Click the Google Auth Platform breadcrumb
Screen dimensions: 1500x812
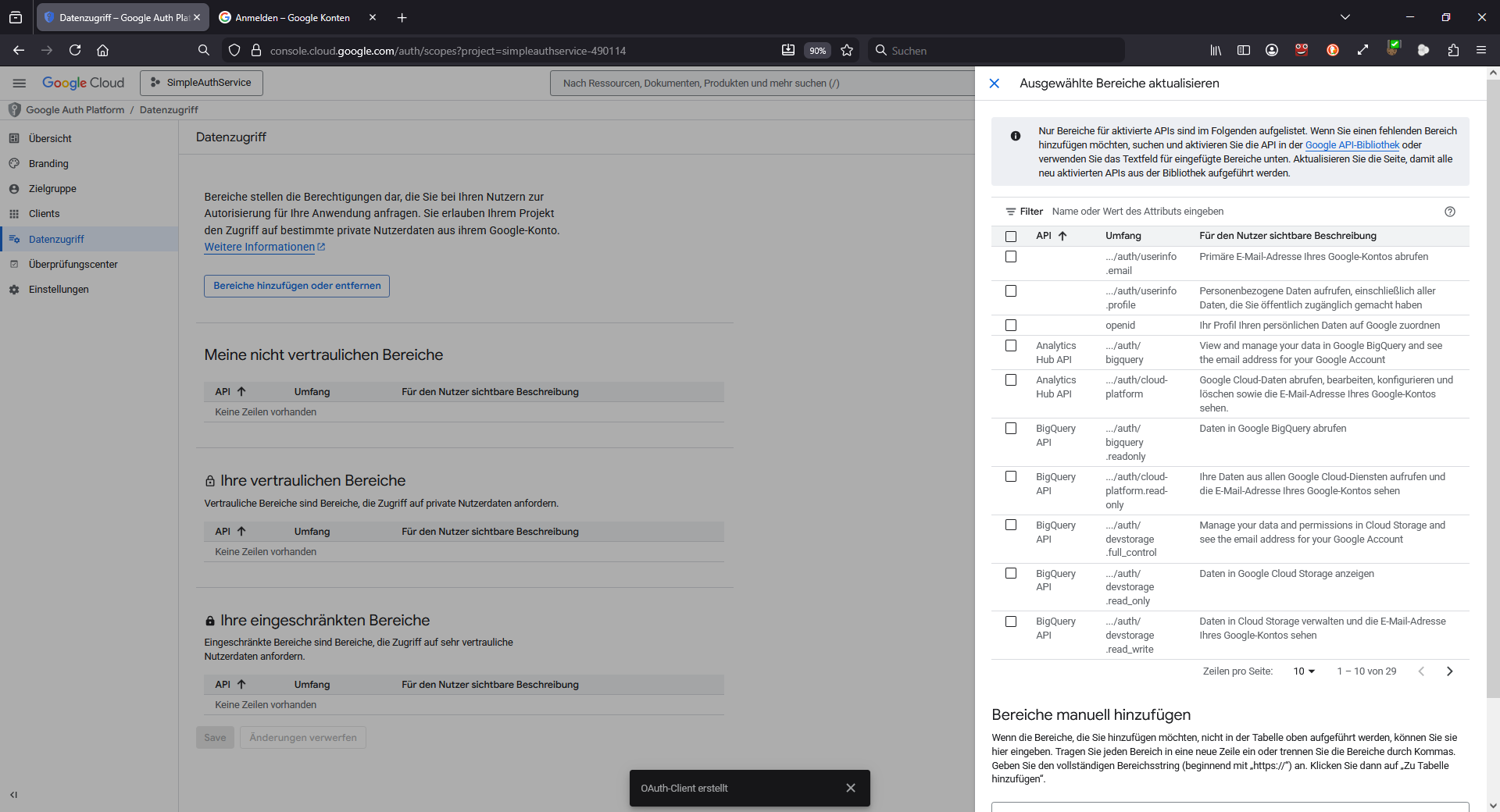[x=75, y=110]
